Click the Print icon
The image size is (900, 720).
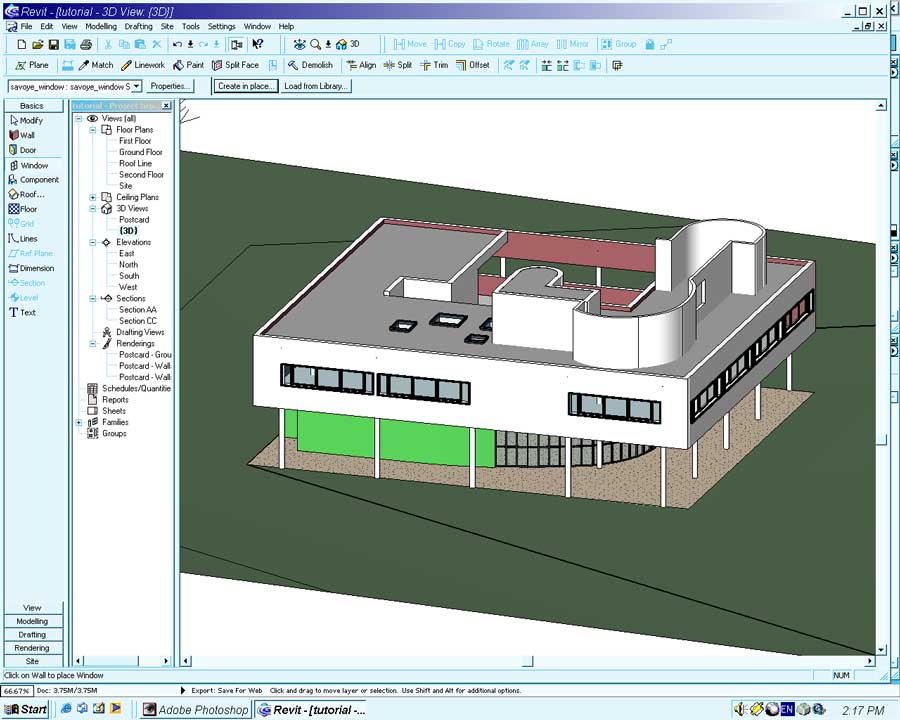point(86,44)
